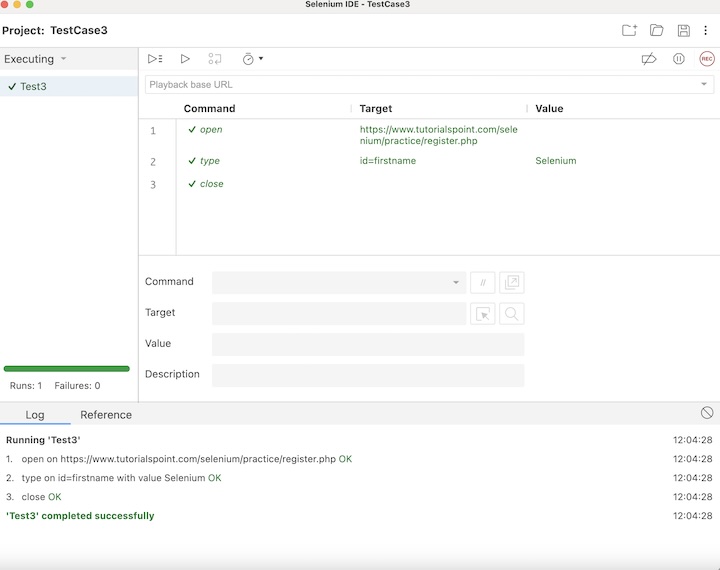This screenshot has width=720, height=570.
Task: Select the Test3 test in sidebar
Action: click(x=69, y=86)
